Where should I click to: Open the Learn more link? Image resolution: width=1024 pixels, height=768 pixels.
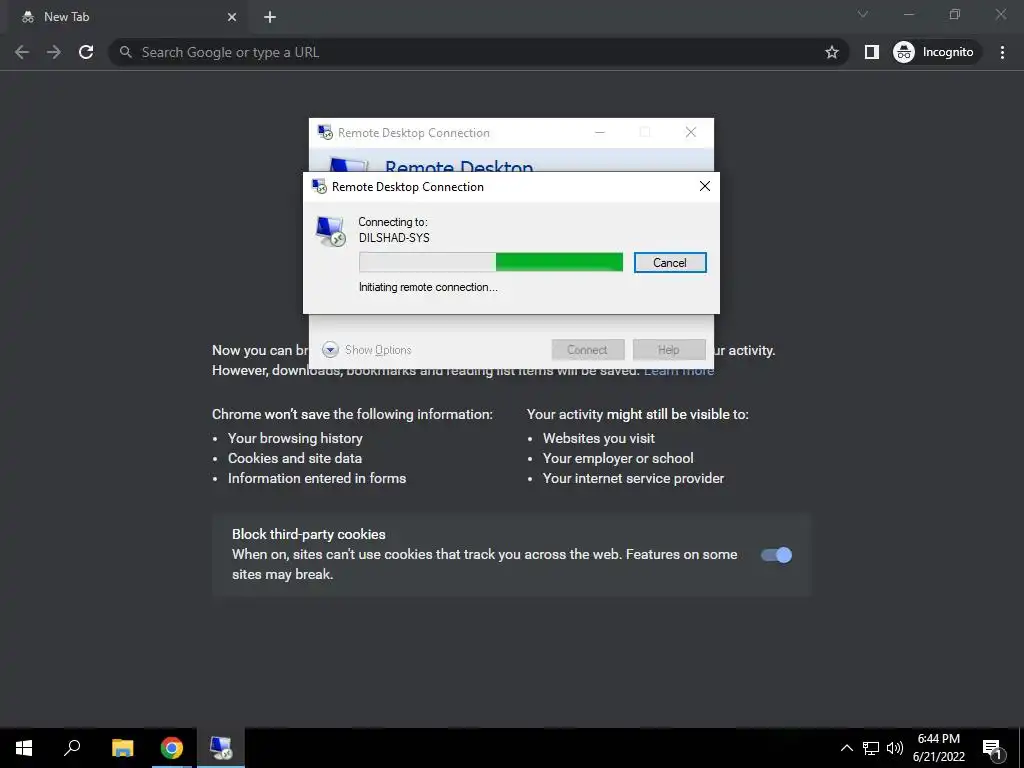click(x=679, y=370)
